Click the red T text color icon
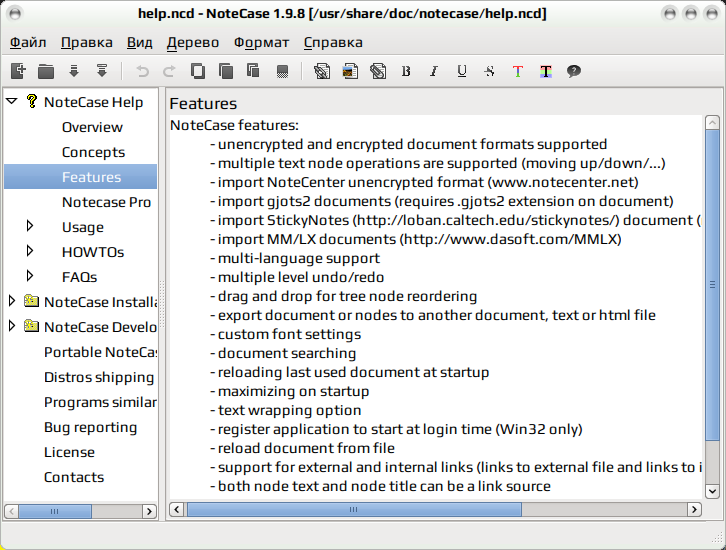The width and height of the screenshot is (726, 550). (x=518, y=71)
